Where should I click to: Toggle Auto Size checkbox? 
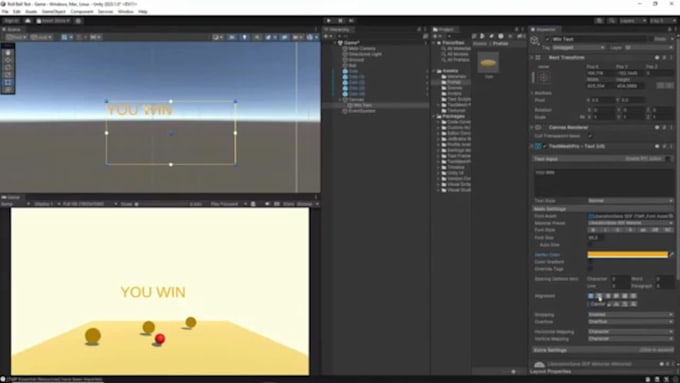(590, 245)
